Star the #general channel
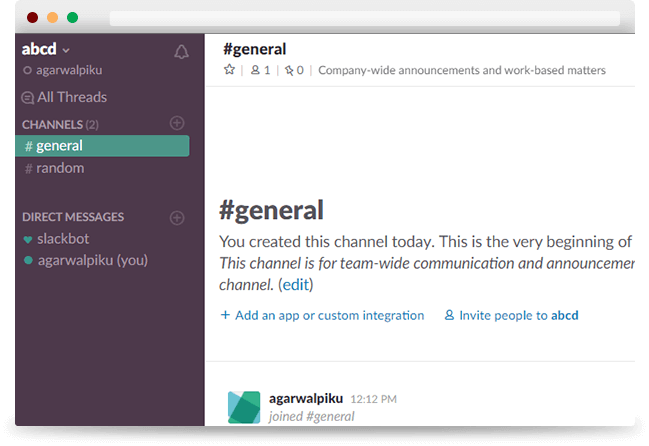Screen dimensions: 649x446 [229, 70]
